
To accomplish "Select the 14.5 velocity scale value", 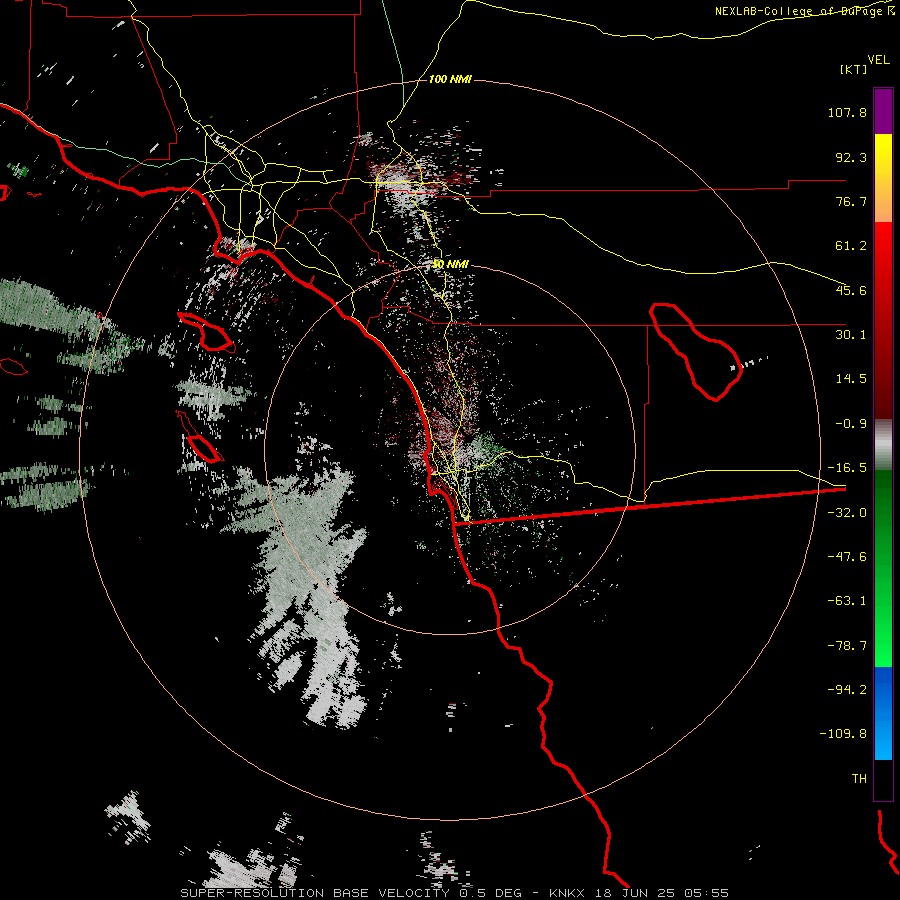I will (x=851, y=379).
